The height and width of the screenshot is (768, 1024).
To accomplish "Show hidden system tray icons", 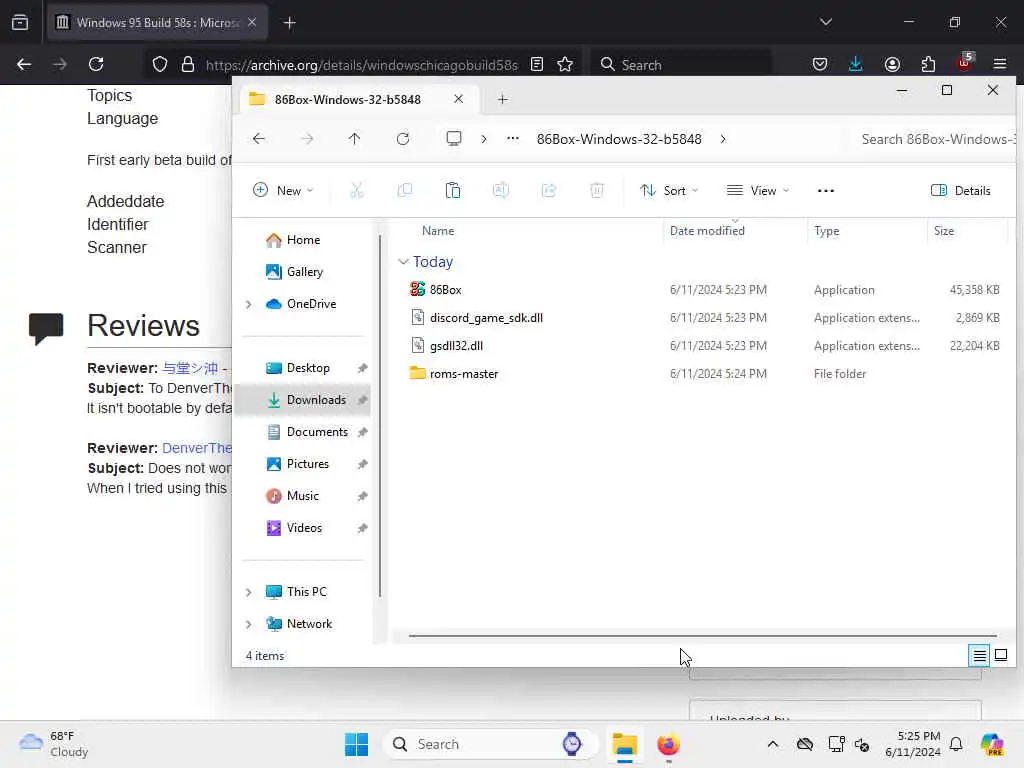I will (x=773, y=744).
